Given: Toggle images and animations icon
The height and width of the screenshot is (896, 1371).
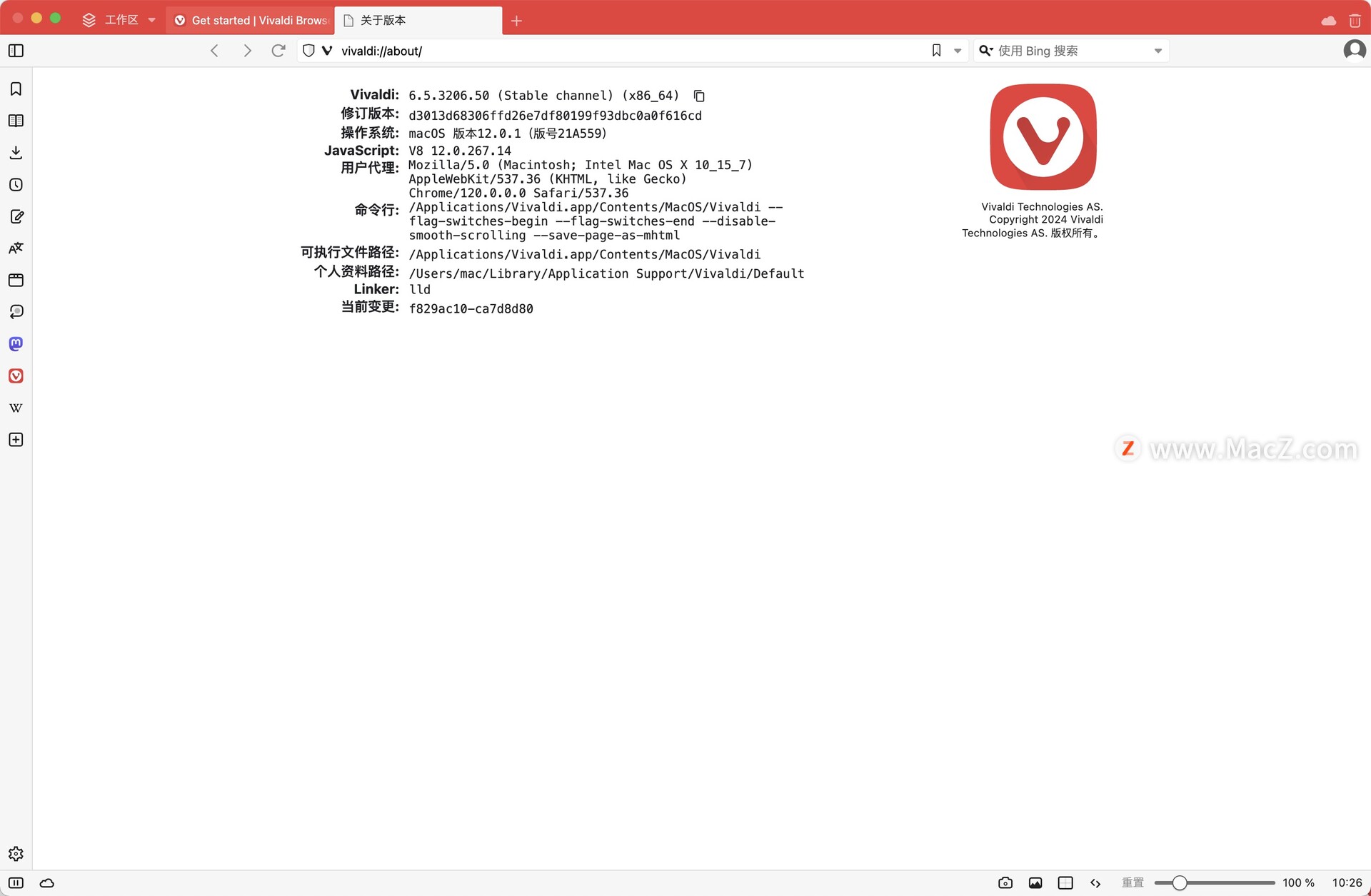Looking at the screenshot, I should (1035, 883).
